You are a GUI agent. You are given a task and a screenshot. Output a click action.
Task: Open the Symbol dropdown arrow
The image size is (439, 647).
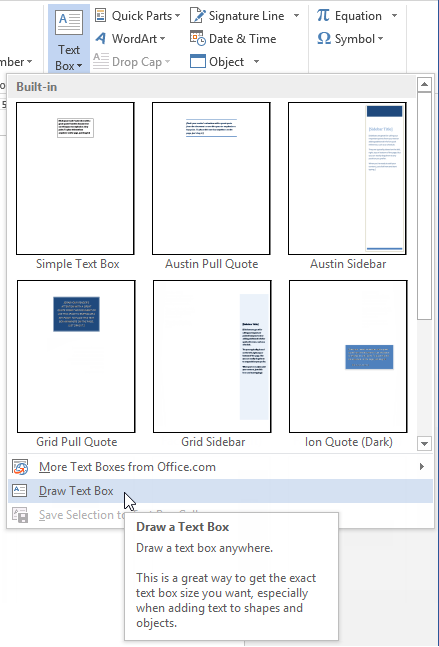(380, 39)
